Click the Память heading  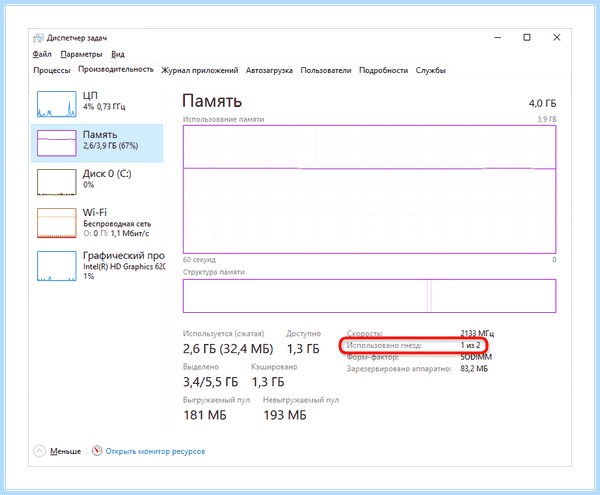tap(212, 101)
